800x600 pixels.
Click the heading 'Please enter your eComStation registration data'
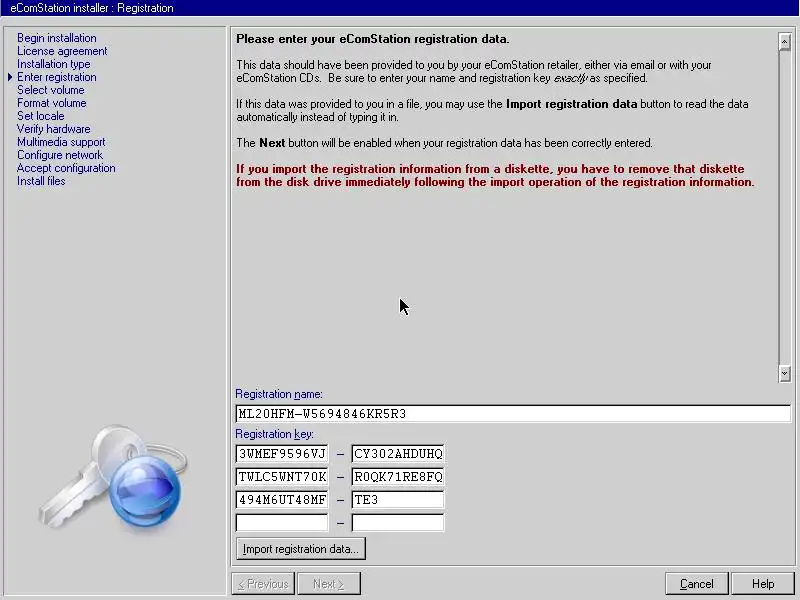pyautogui.click(x=372, y=39)
